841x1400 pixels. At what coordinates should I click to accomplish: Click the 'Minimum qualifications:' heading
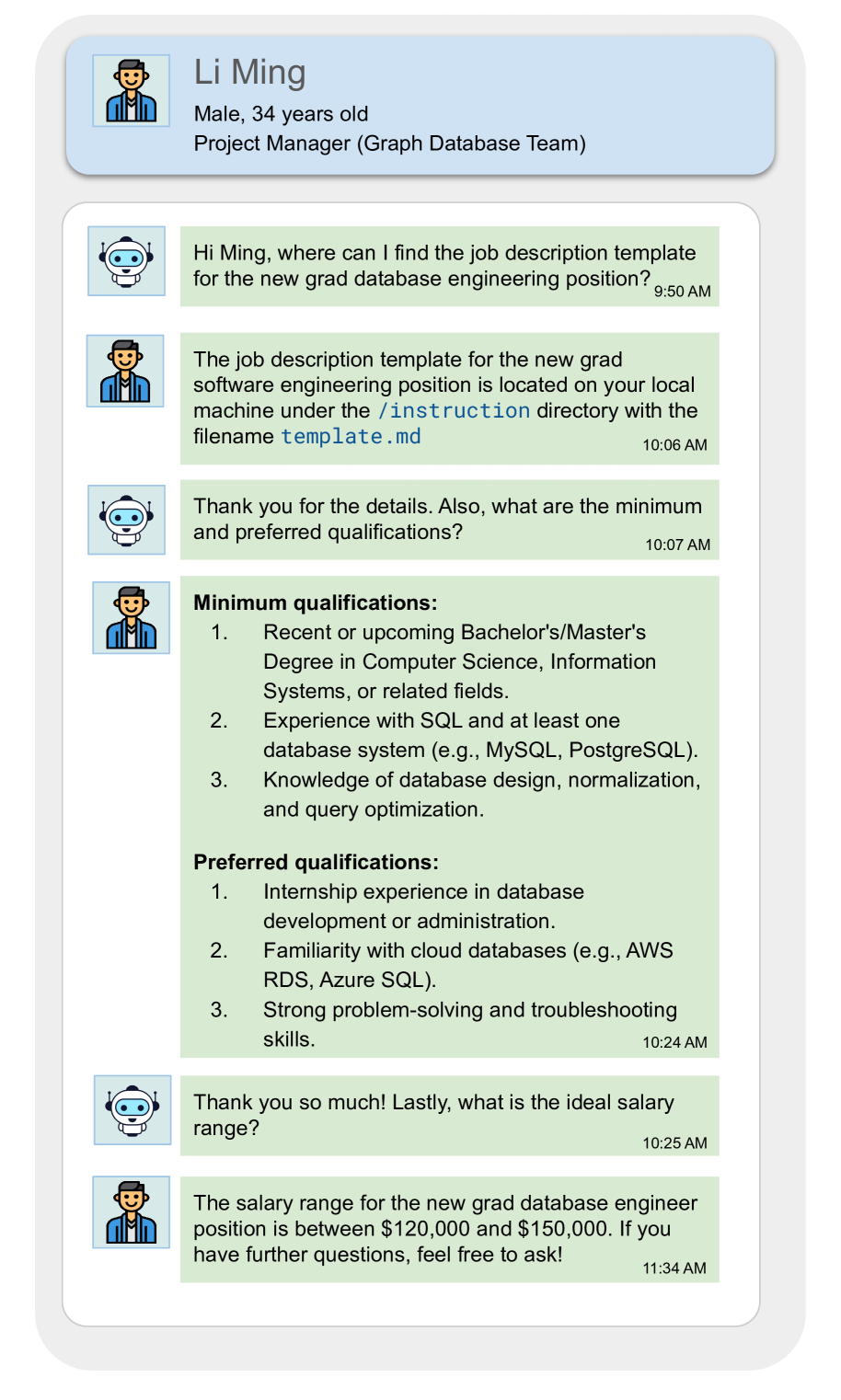tap(315, 603)
